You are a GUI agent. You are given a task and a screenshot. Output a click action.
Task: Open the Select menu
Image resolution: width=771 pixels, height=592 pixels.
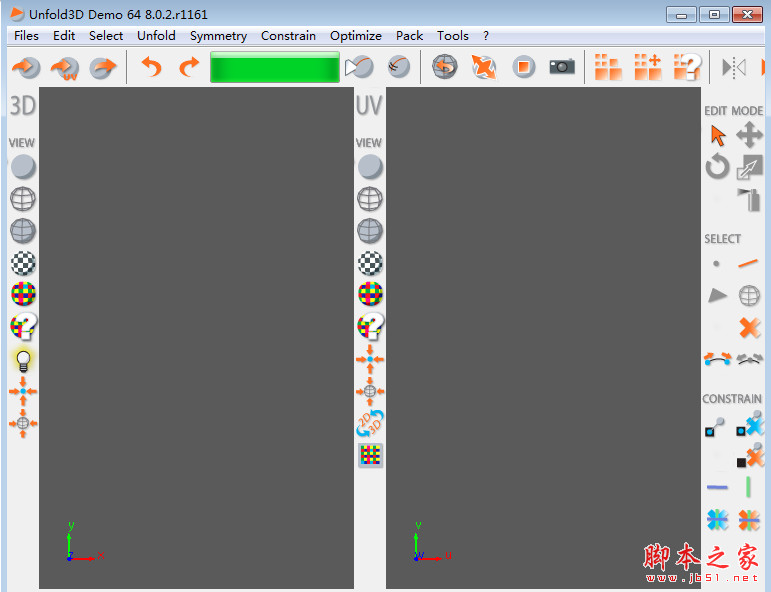point(106,36)
